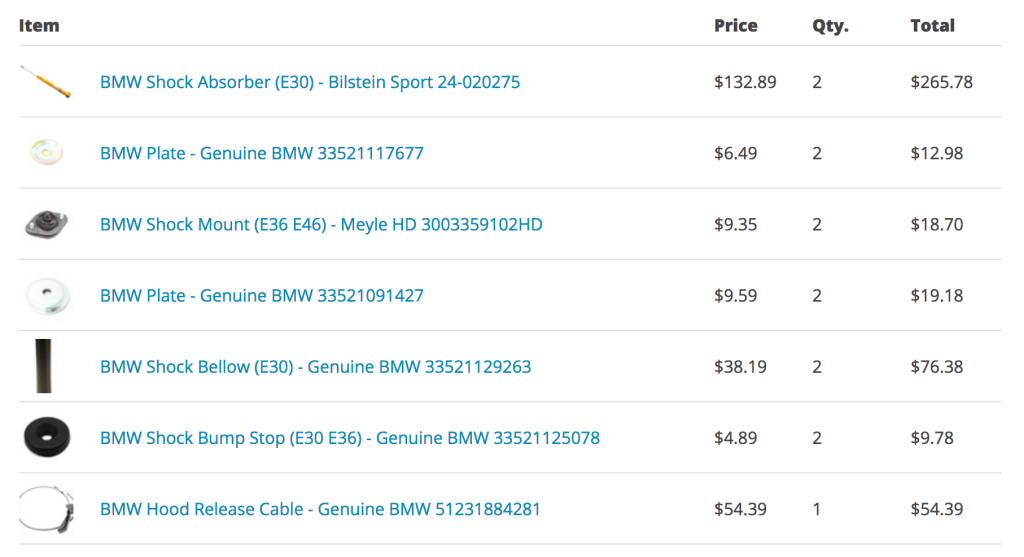Open the hood release cable image
Viewport: 1024px width, 557px height.
pos(46,509)
